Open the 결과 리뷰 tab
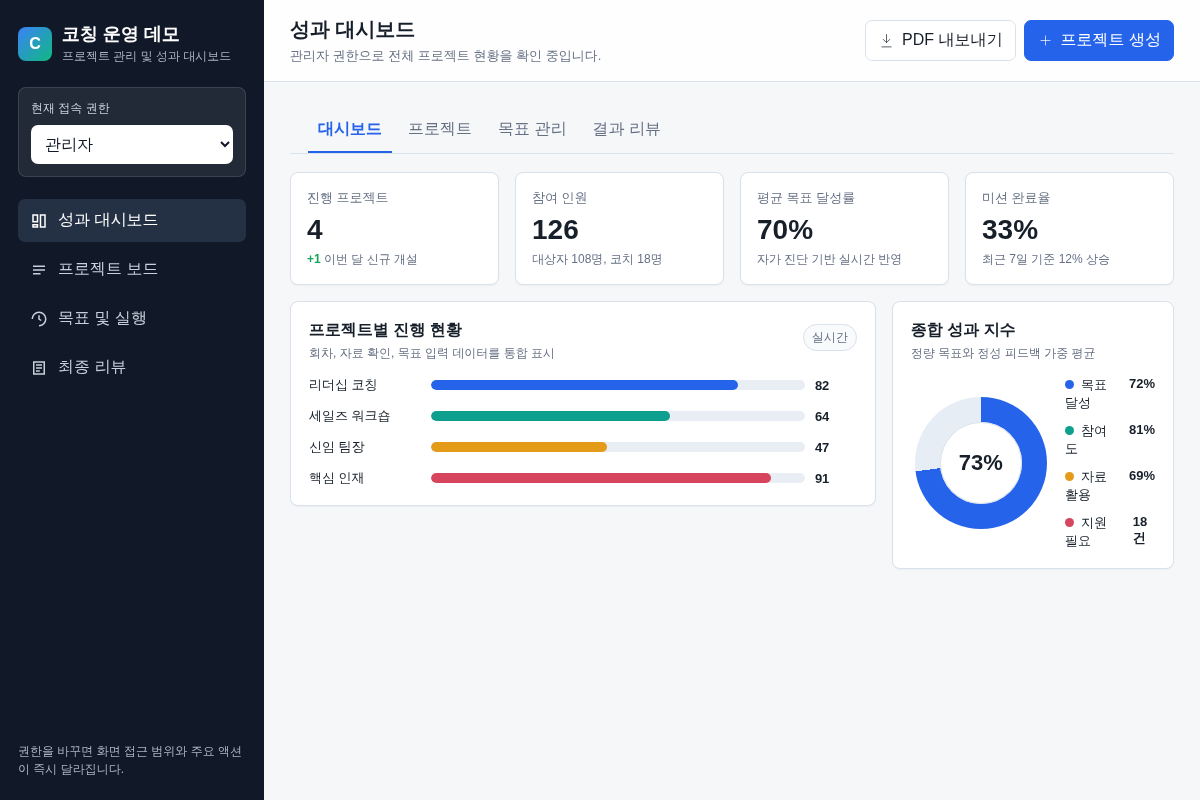The height and width of the screenshot is (800, 1200). (626, 129)
